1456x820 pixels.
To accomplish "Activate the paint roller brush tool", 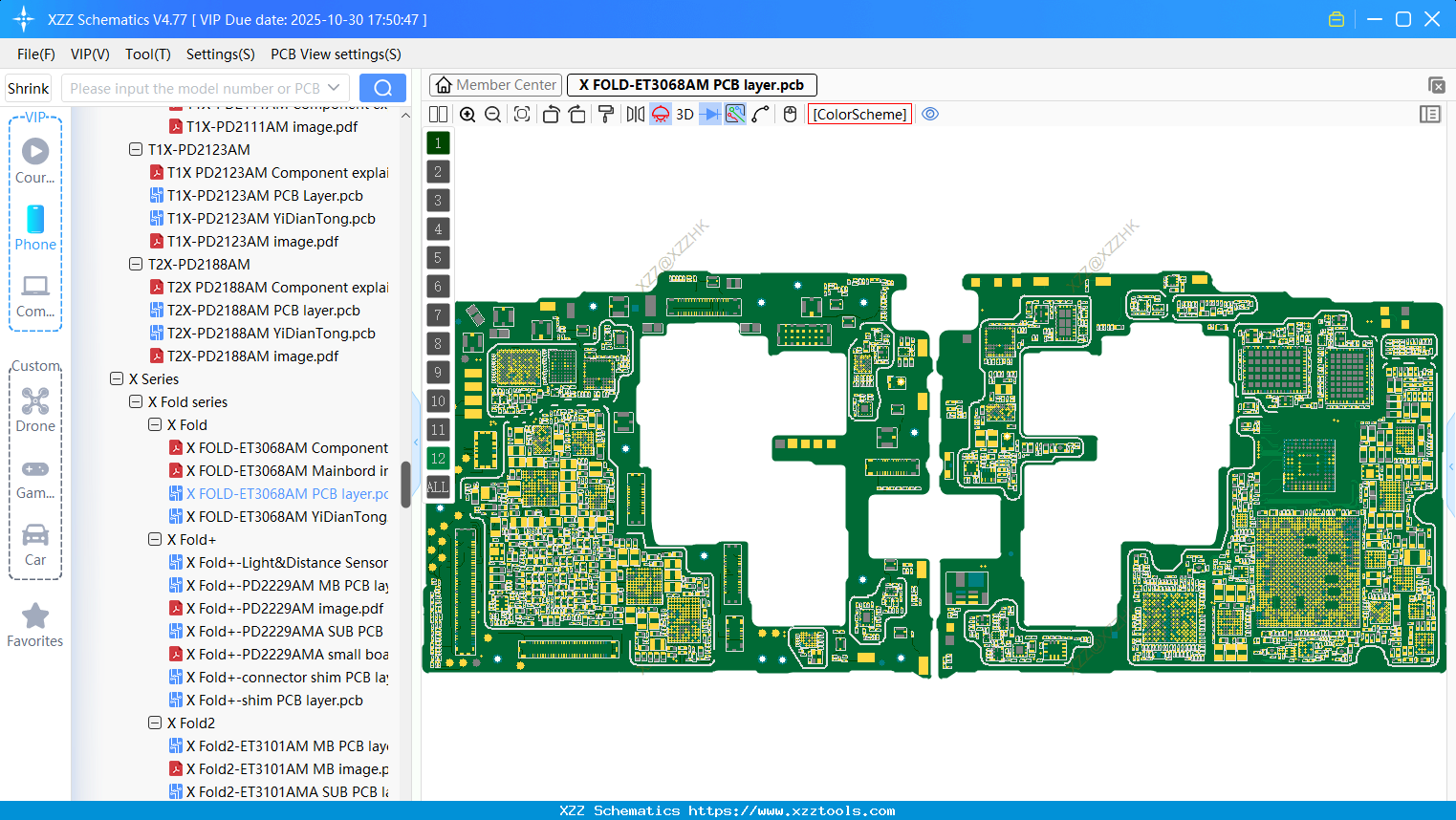I will pyautogui.click(x=606, y=114).
